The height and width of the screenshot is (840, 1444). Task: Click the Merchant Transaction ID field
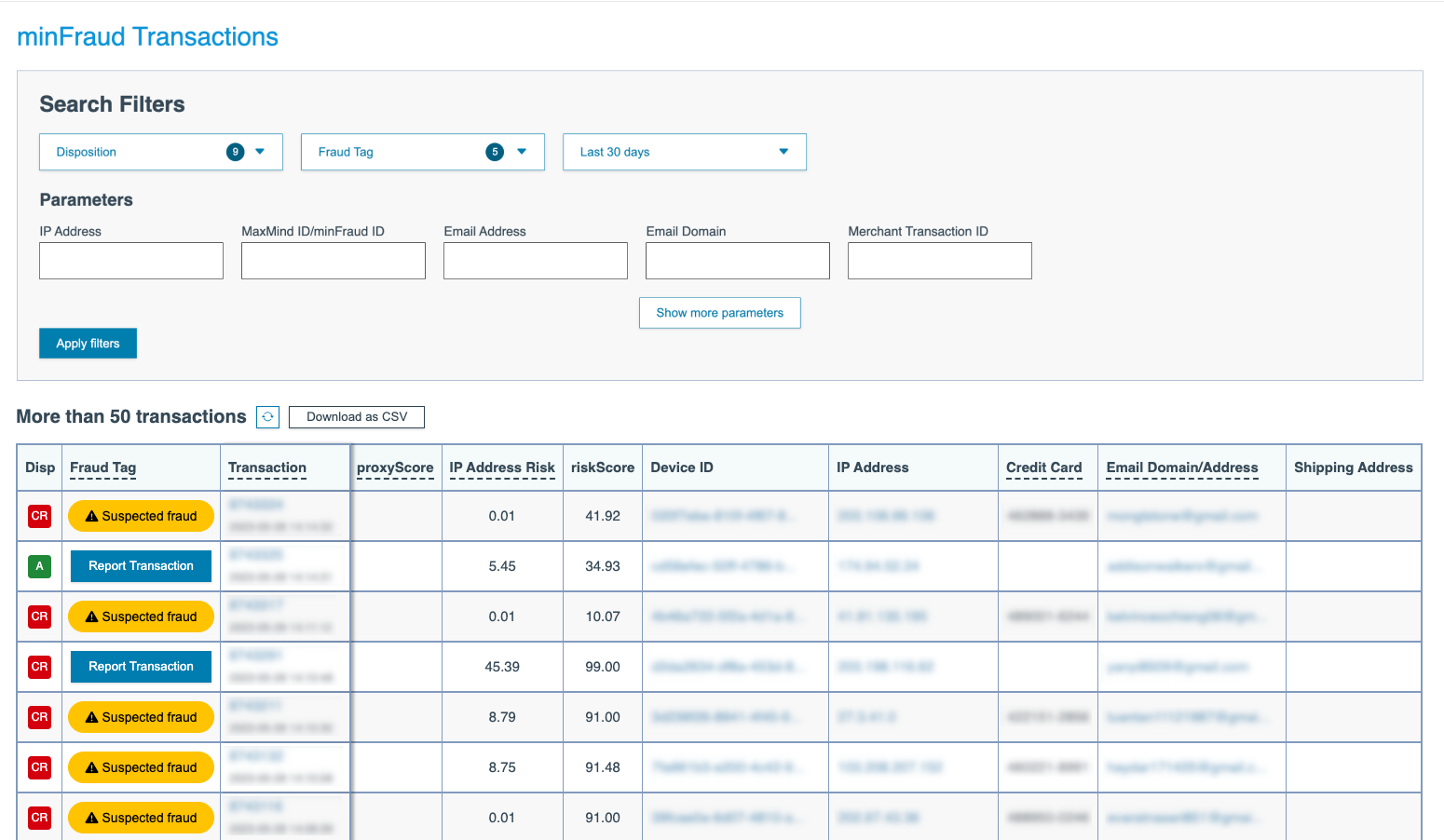tap(939, 261)
